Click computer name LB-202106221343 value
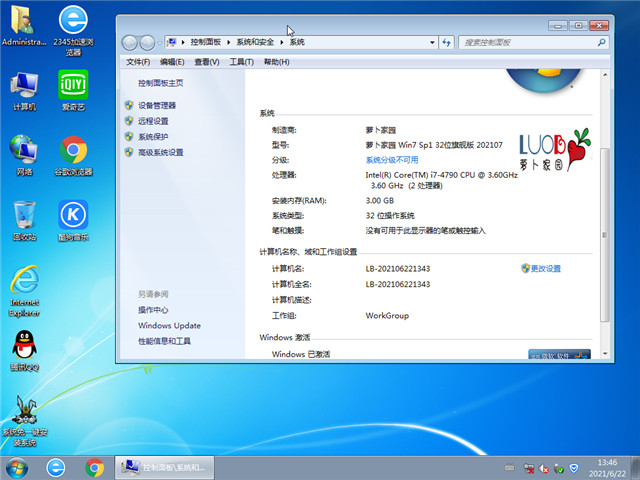Screen dimensions: 640x480 click(x=398, y=269)
